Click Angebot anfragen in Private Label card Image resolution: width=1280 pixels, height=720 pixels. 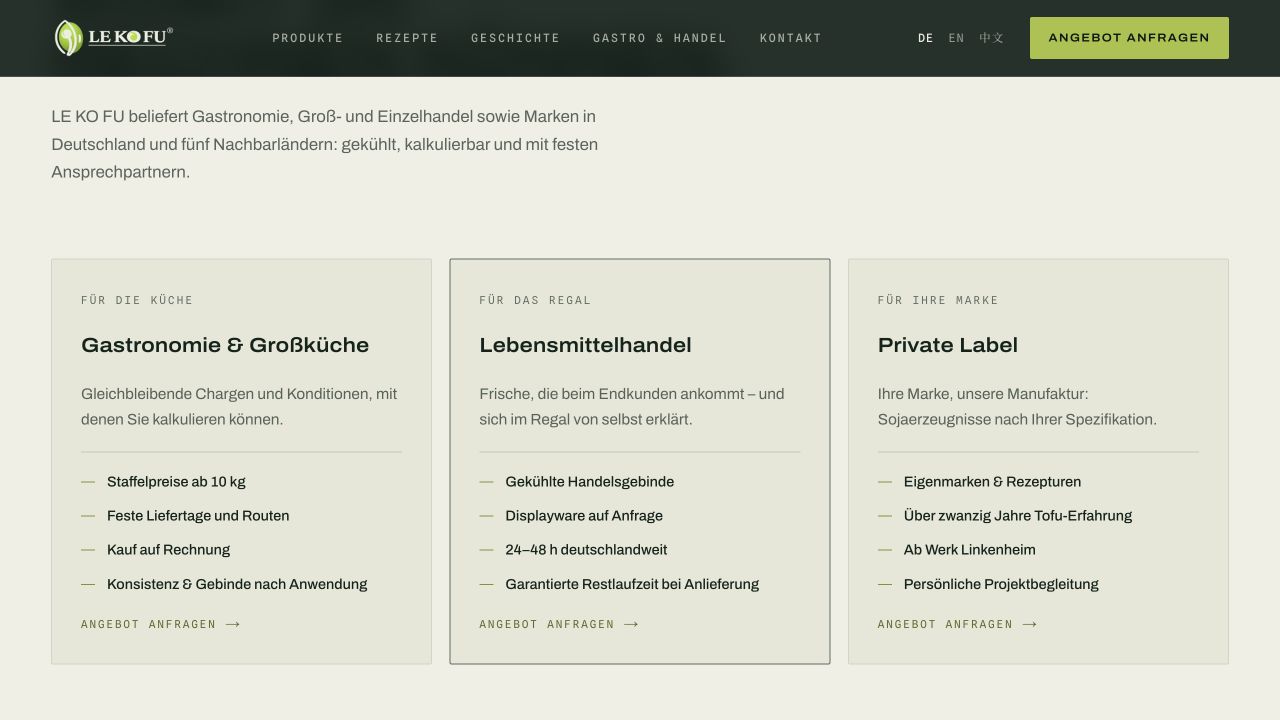pyautogui.click(x=957, y=624)
